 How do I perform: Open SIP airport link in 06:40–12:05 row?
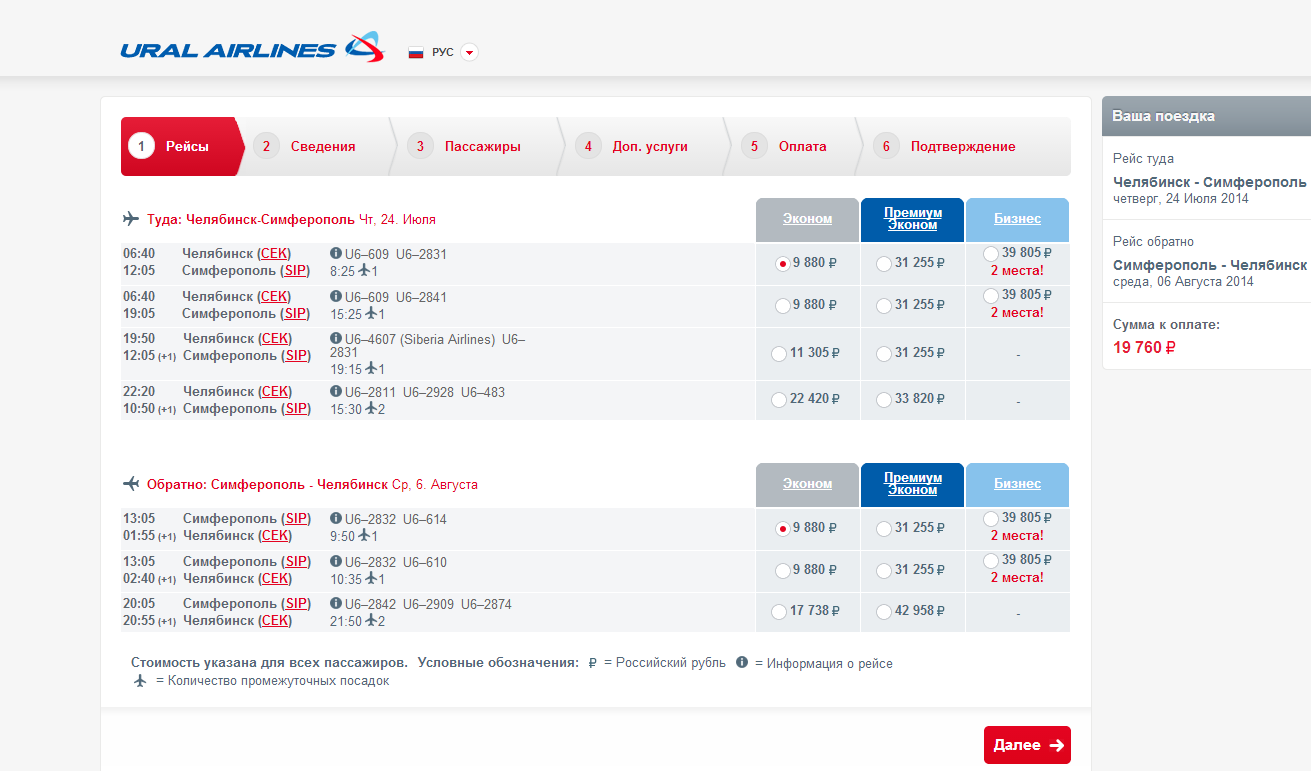pyautogui.click(x=295, y=271)
